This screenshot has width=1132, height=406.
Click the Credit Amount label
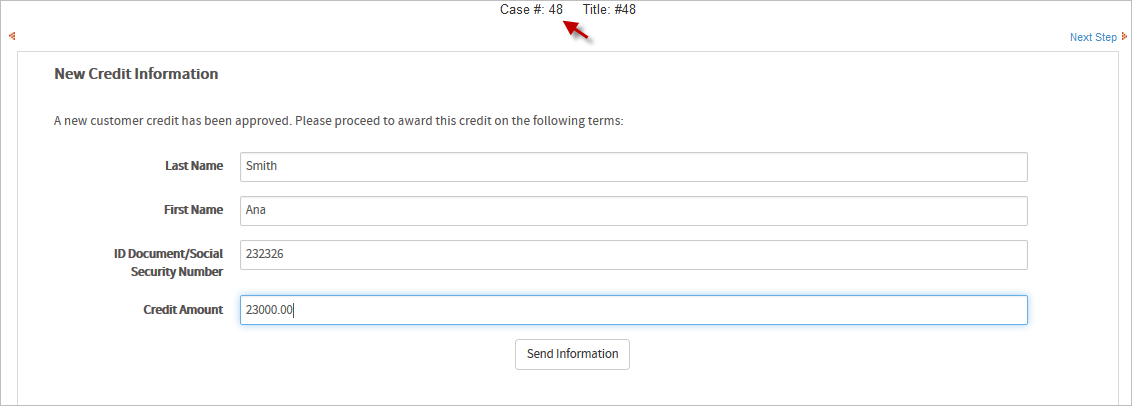183,310
